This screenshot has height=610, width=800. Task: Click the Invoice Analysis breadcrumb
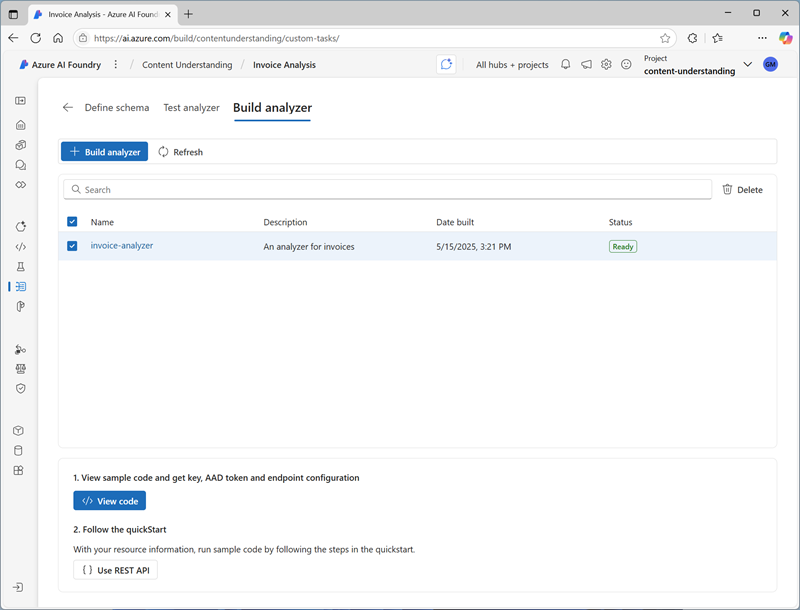coord(284,65)
